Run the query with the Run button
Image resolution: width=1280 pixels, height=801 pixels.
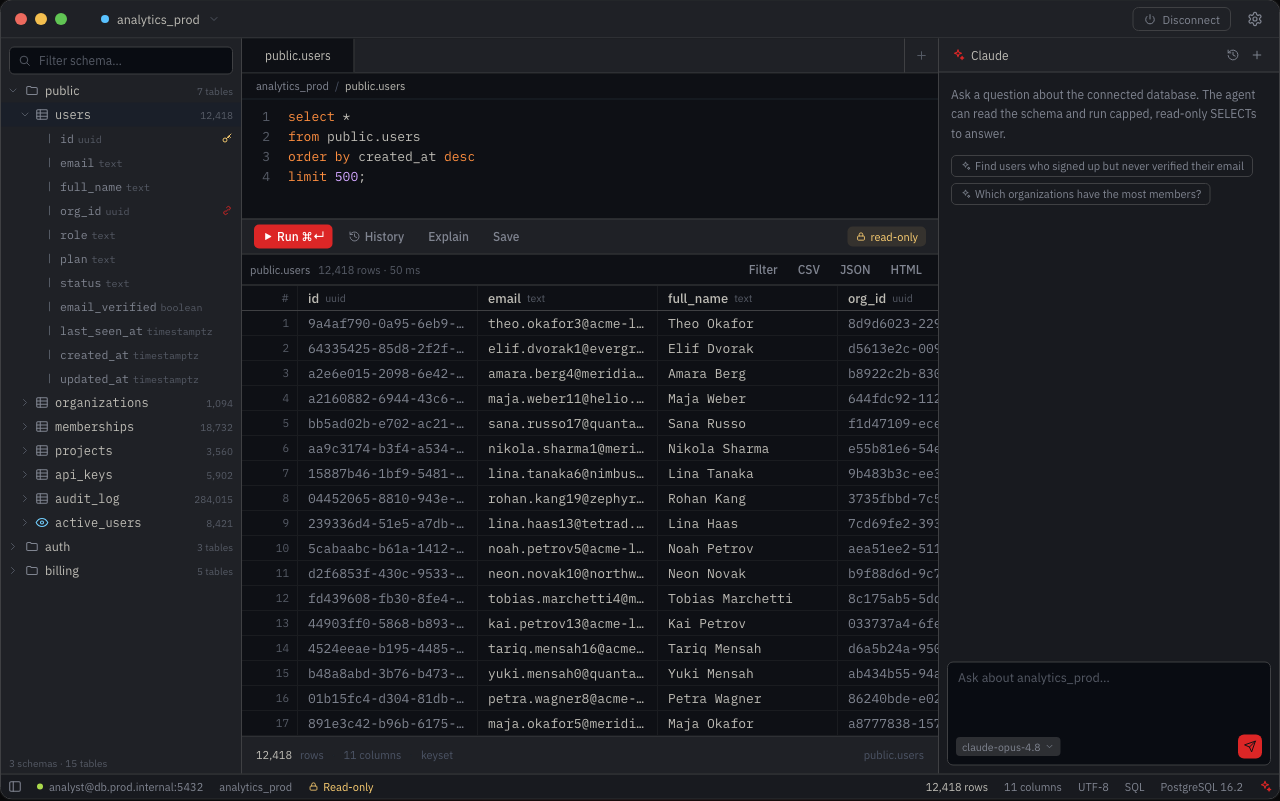(x=293, y=236)
